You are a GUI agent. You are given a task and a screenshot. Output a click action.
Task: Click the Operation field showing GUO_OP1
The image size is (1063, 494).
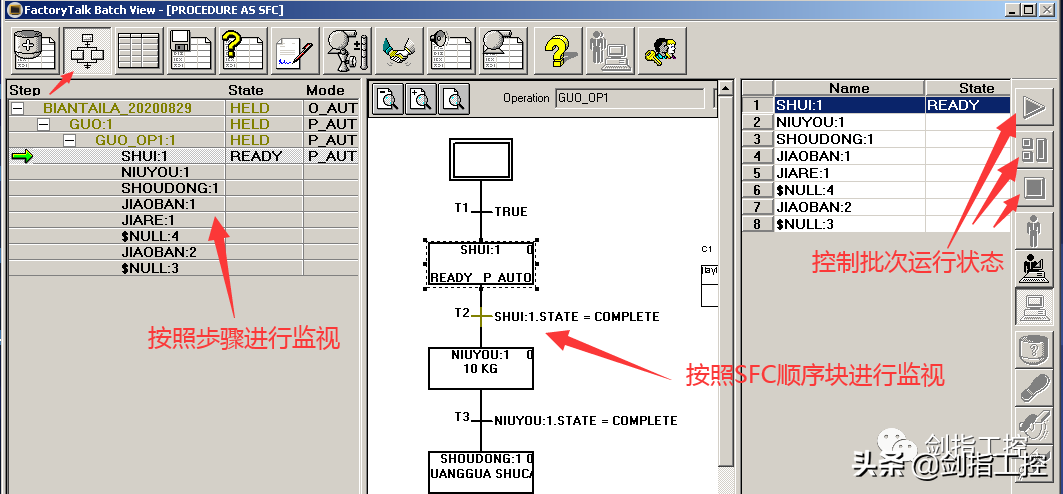click(x=631, y=98)
